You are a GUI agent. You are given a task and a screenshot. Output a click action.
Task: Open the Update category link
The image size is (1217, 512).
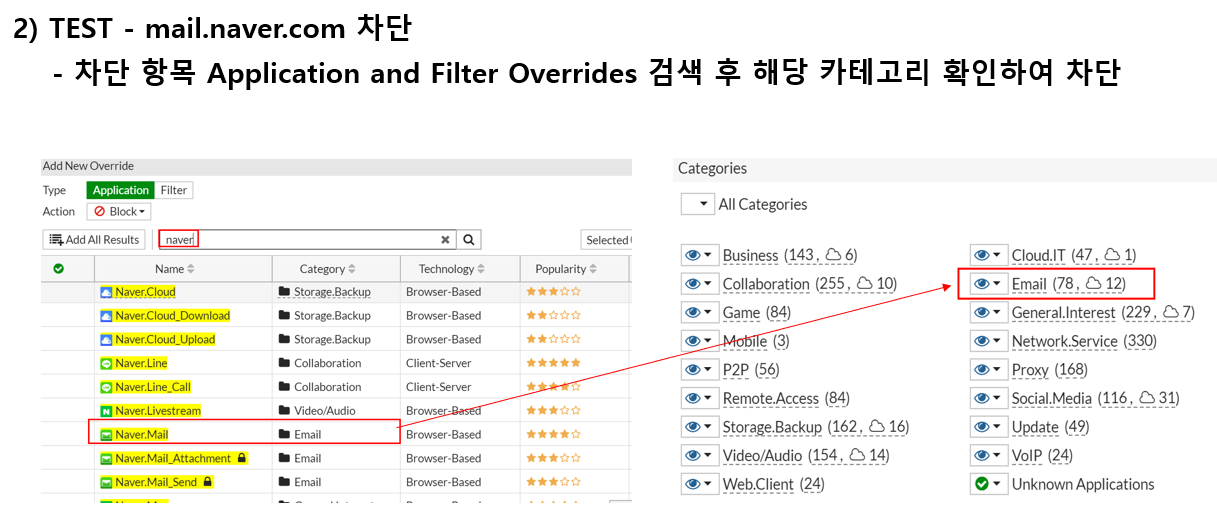coord(1035,427)
